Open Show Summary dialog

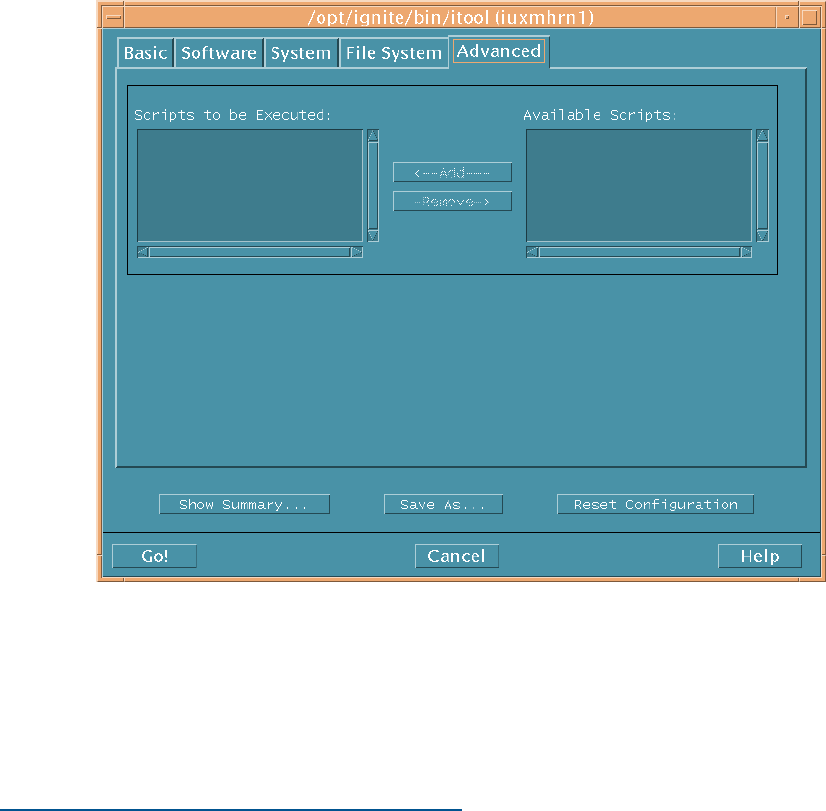coord(244,504)
